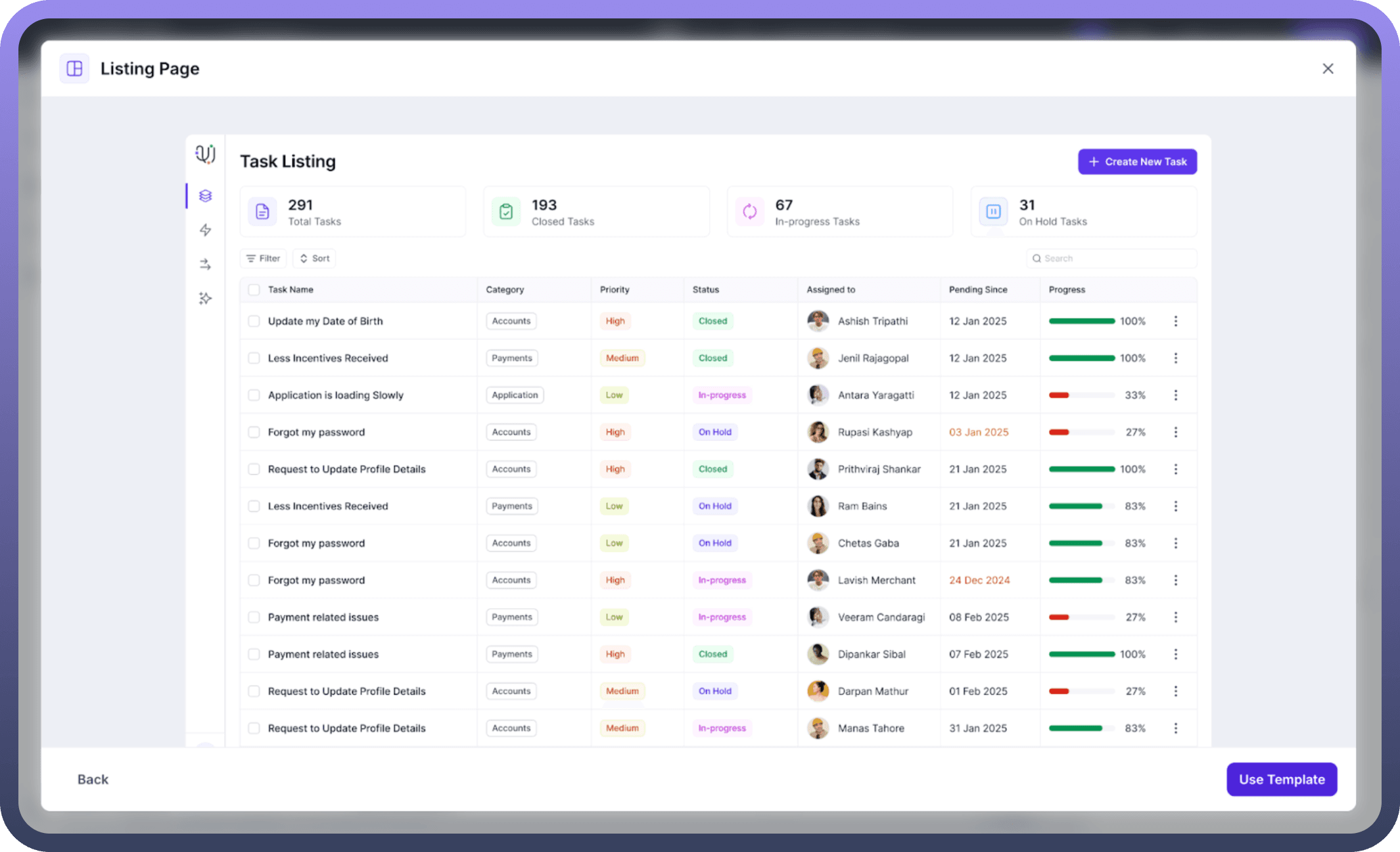Tick checkbox for Update my Date of Birth
Image resolution: width=1400 pixels, height=852 pixels.
pyautogui.click(x=254, y=321)
